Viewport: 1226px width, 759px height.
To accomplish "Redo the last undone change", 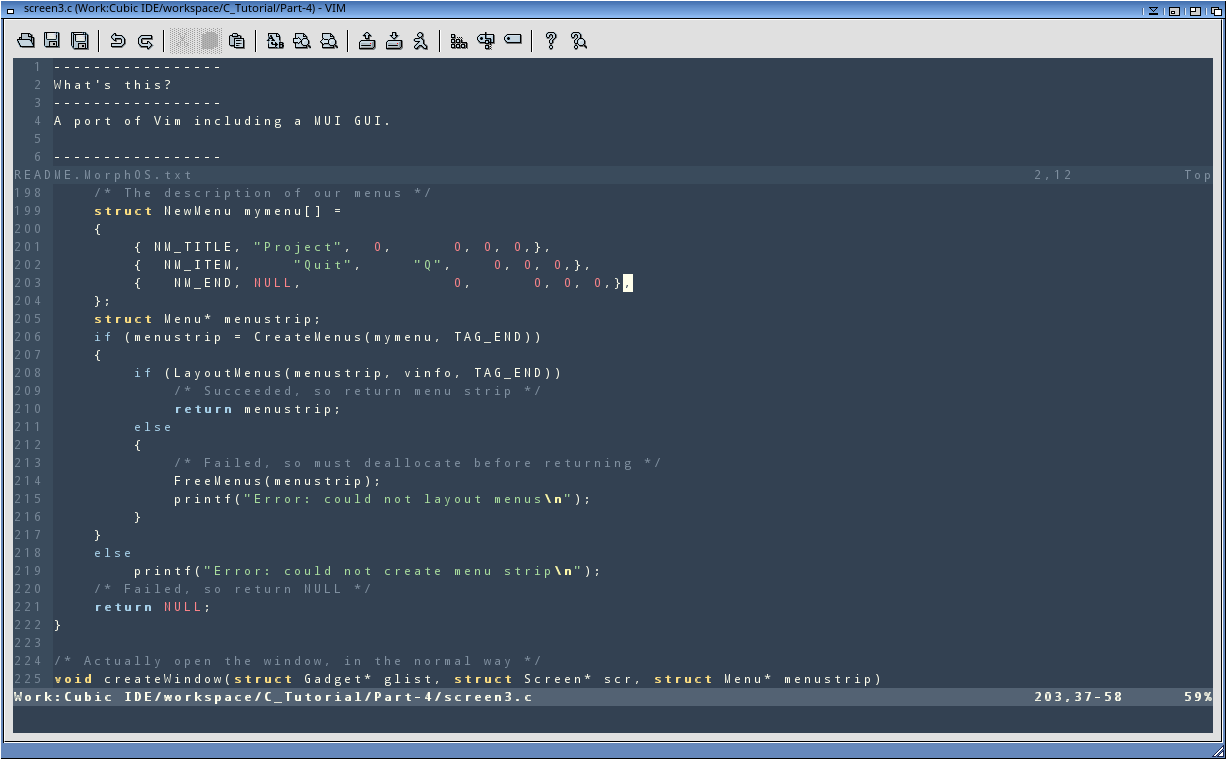I will coord(145,41).
